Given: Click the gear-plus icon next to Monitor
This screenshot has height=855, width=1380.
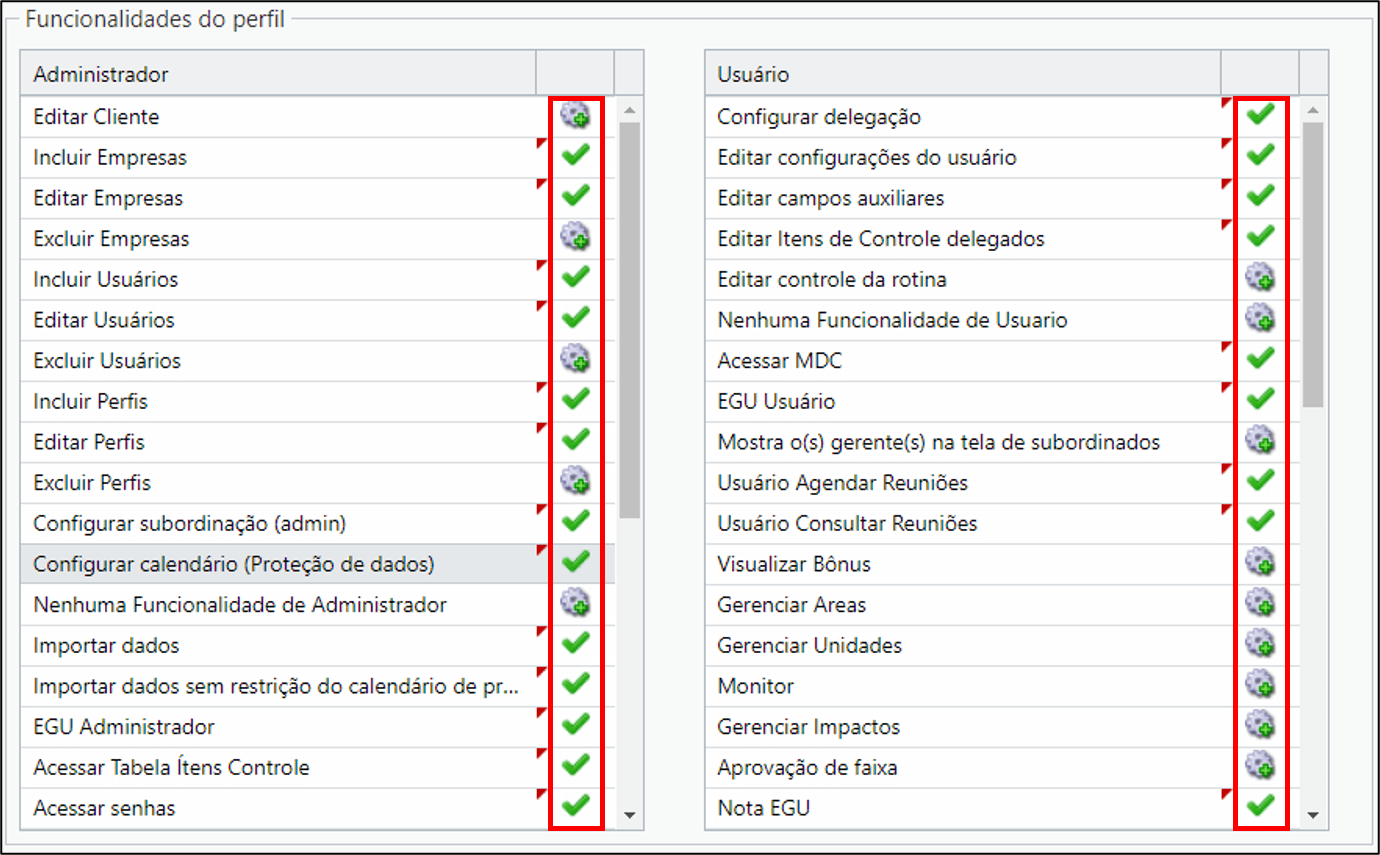Looking at the screenshot, I should coord(1260,686).
